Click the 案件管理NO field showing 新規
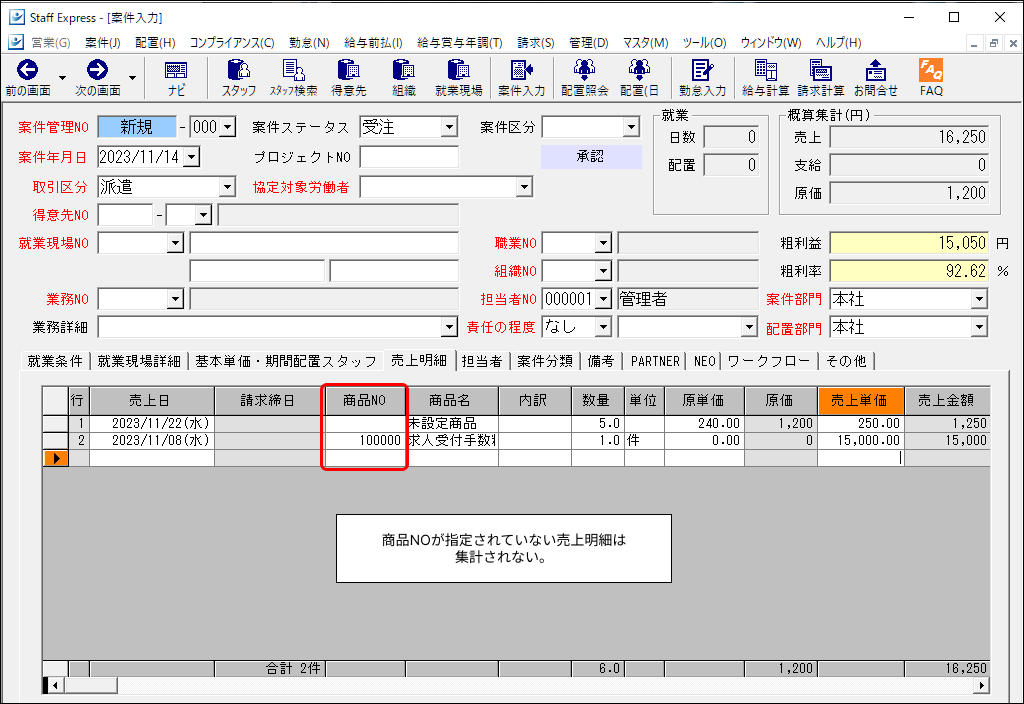The width and height of the screenshot is (1024, 704). 136,127
